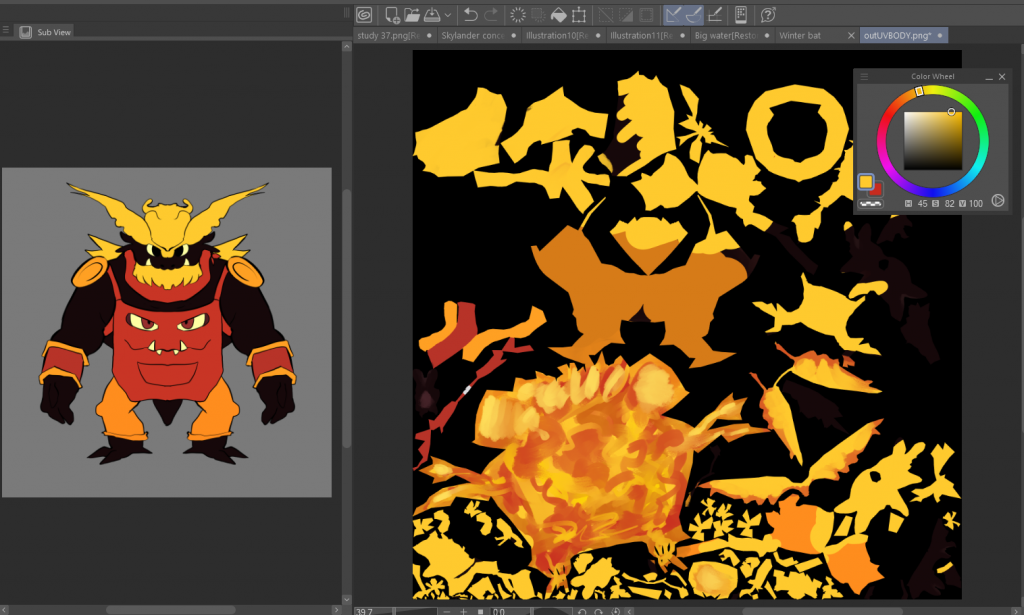Click the Redo arrow icon

tap(491, 14)
